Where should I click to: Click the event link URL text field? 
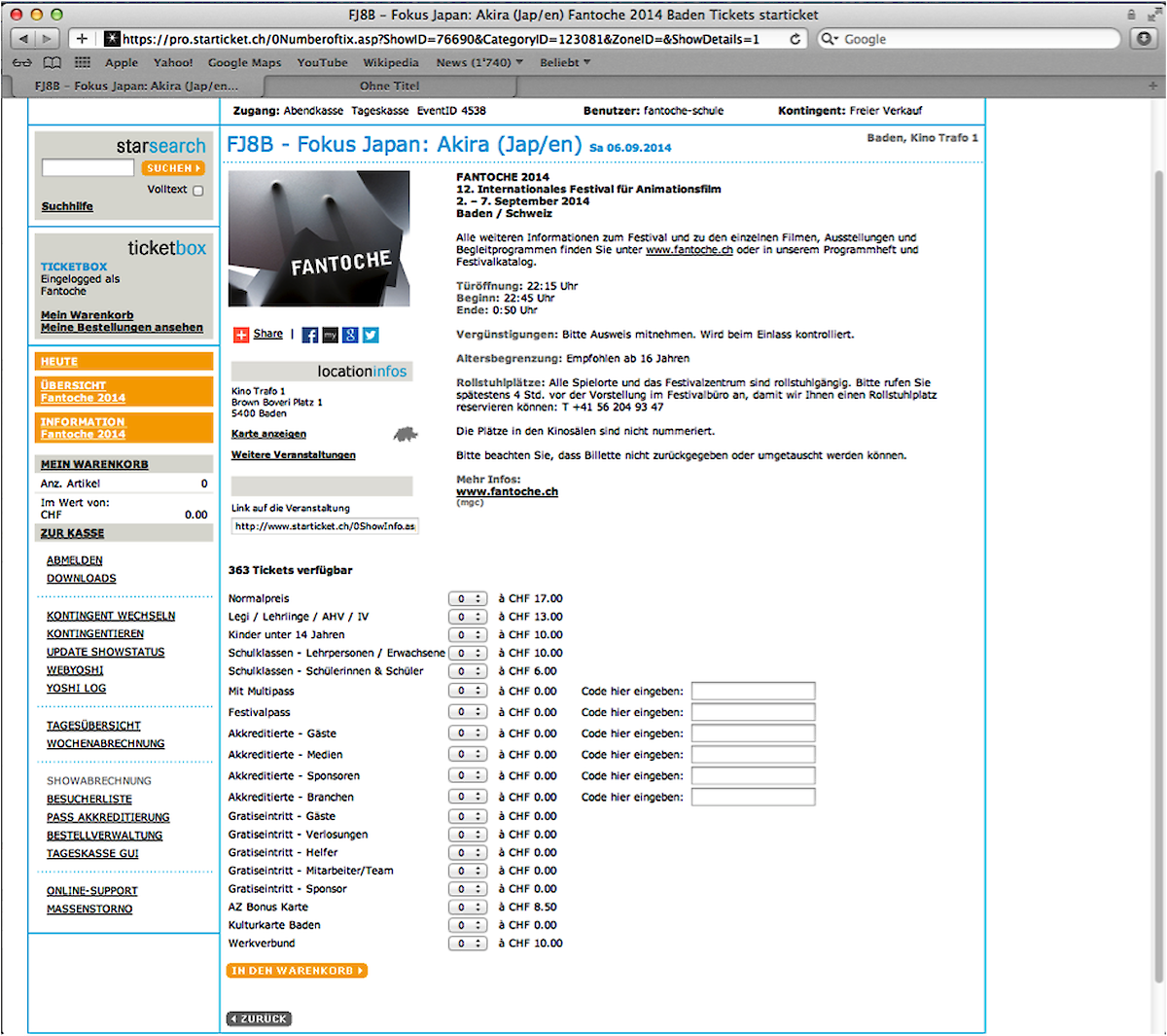[x=325, y=526]
